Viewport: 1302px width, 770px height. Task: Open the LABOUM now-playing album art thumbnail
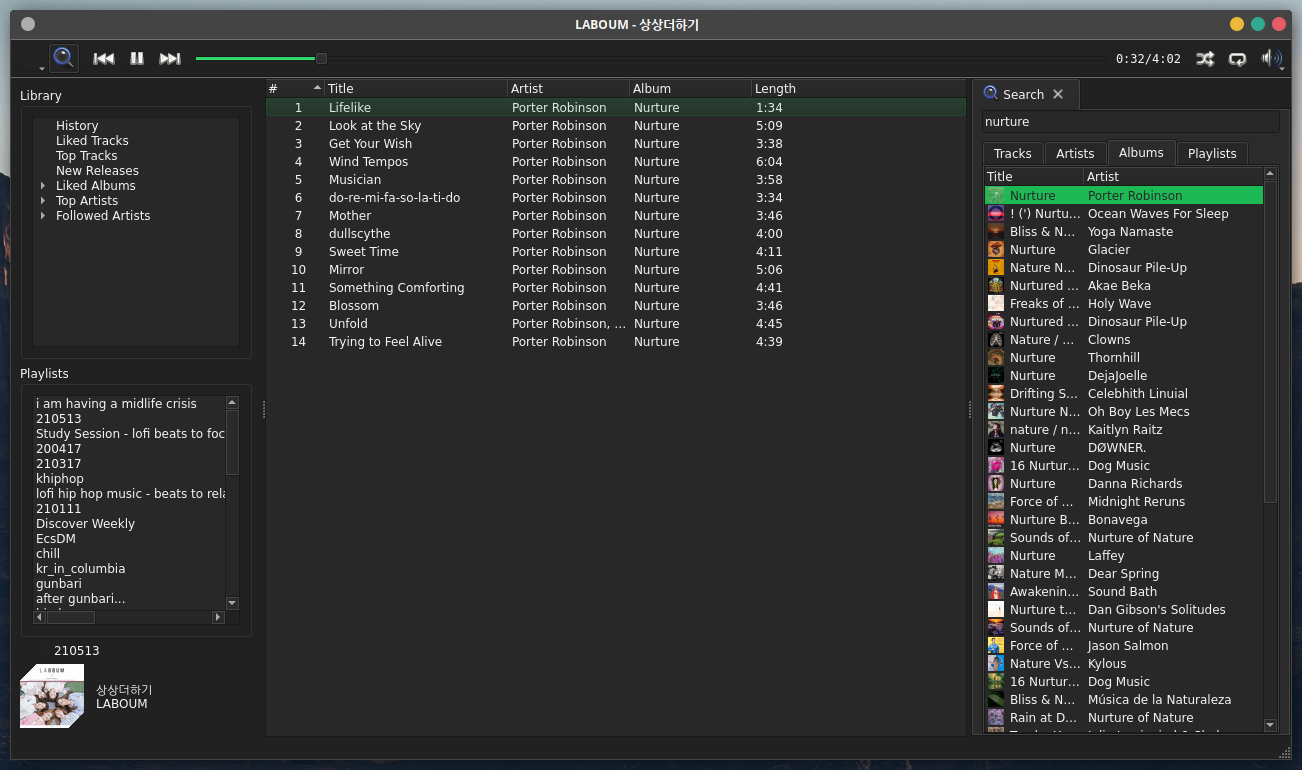click(x=52, y=696)
